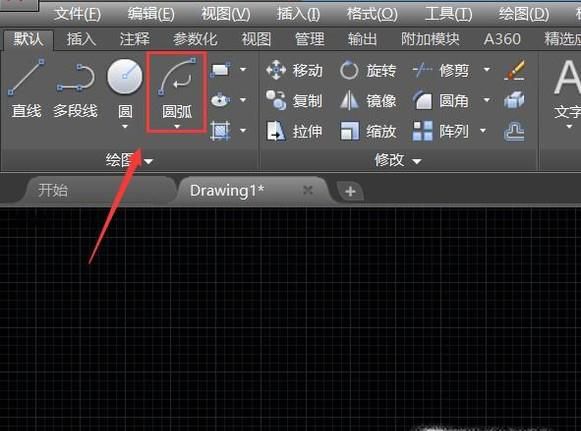Select the 多段线 polyline tool

pos(75,88)
